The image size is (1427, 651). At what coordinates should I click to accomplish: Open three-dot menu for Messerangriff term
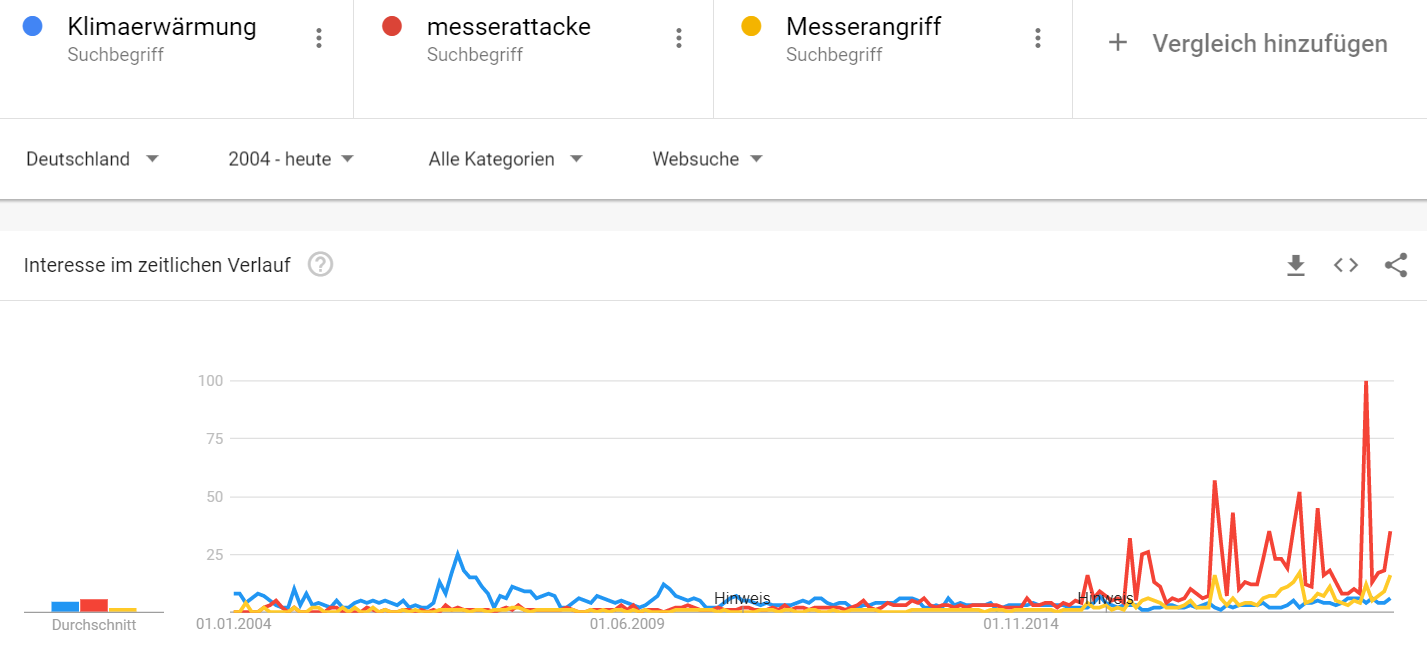(1038, 38)
